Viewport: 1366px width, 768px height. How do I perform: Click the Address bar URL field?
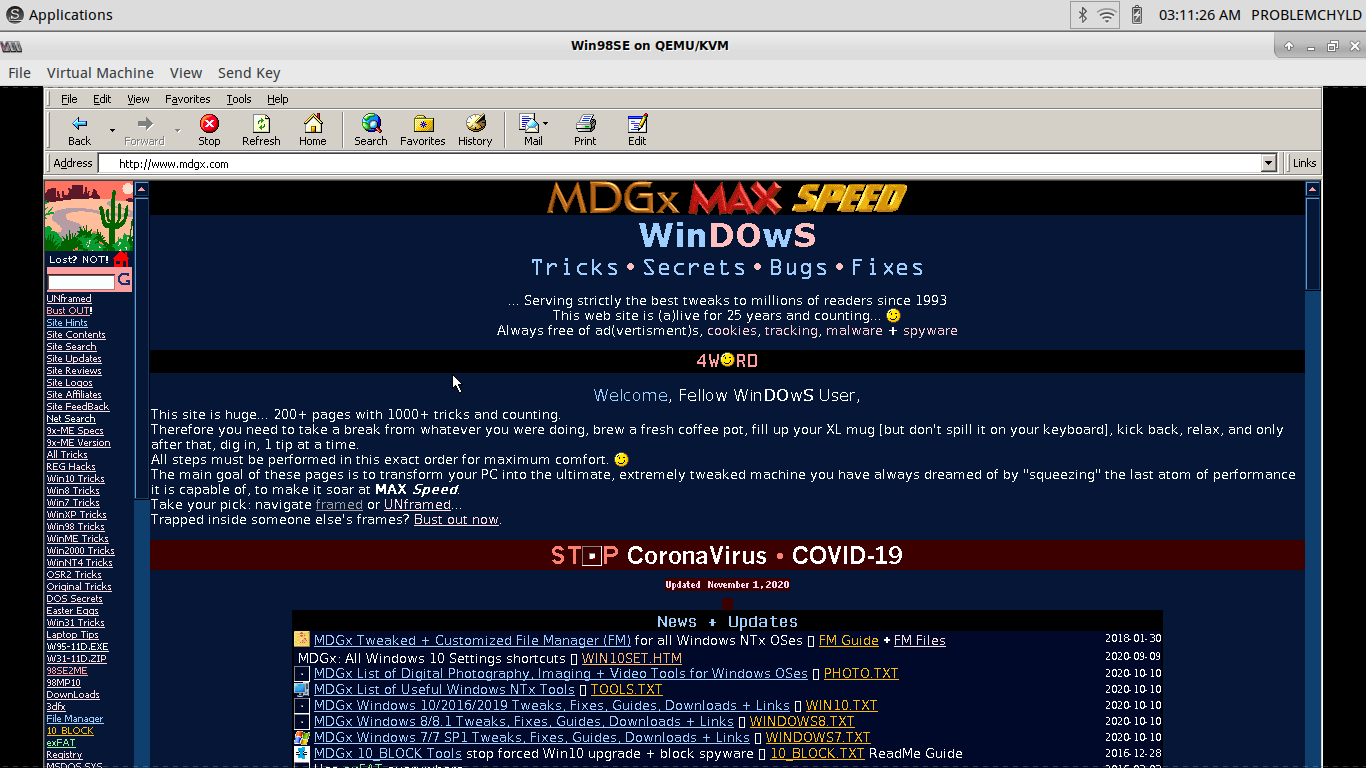(x=680, y=163)
